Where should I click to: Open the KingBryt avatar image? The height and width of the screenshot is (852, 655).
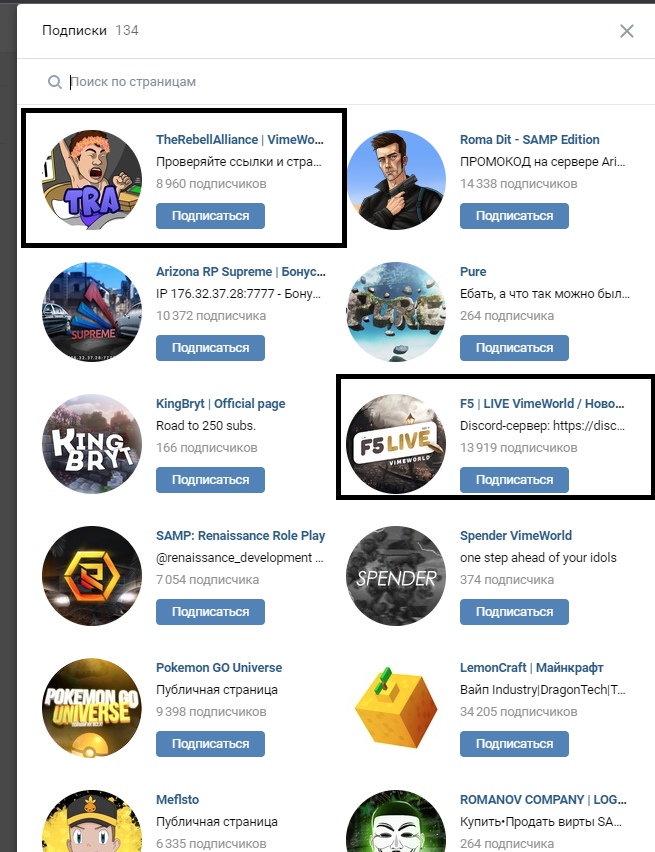(92, 444)
